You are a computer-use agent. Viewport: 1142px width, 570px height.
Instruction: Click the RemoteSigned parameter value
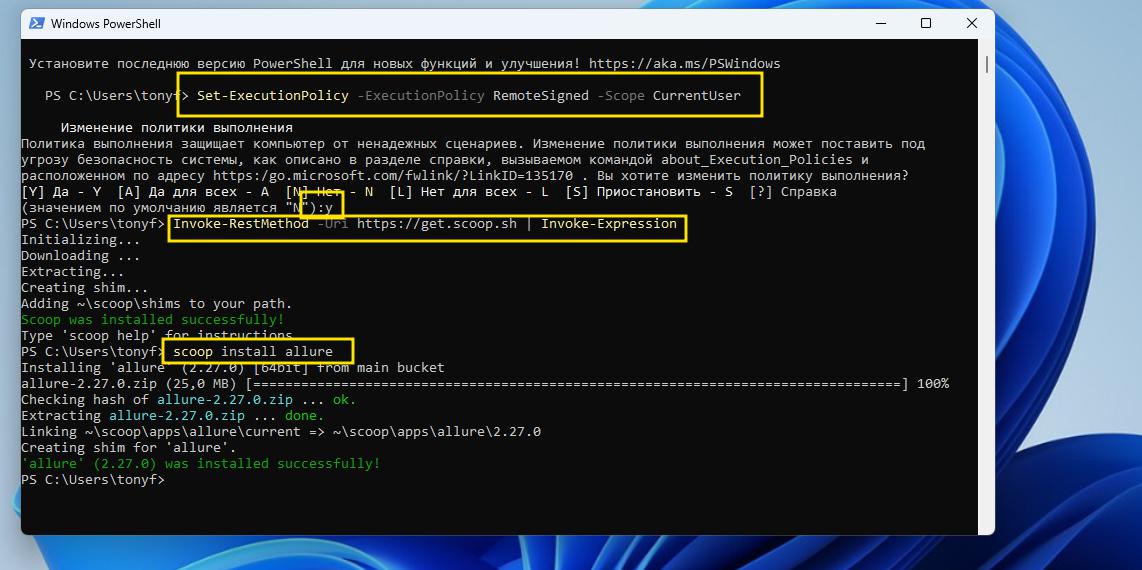[540, 95]
